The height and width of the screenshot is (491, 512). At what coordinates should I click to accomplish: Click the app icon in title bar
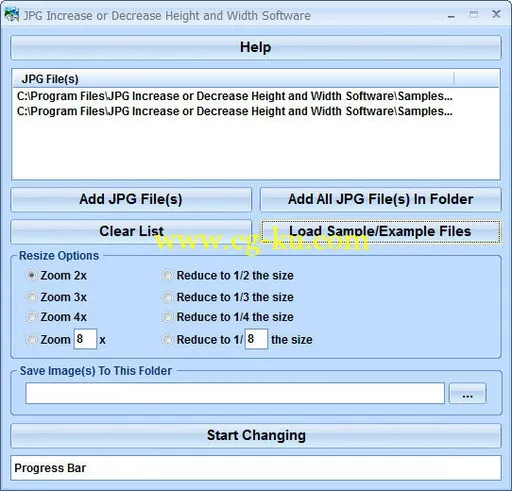tap(12, 15)
